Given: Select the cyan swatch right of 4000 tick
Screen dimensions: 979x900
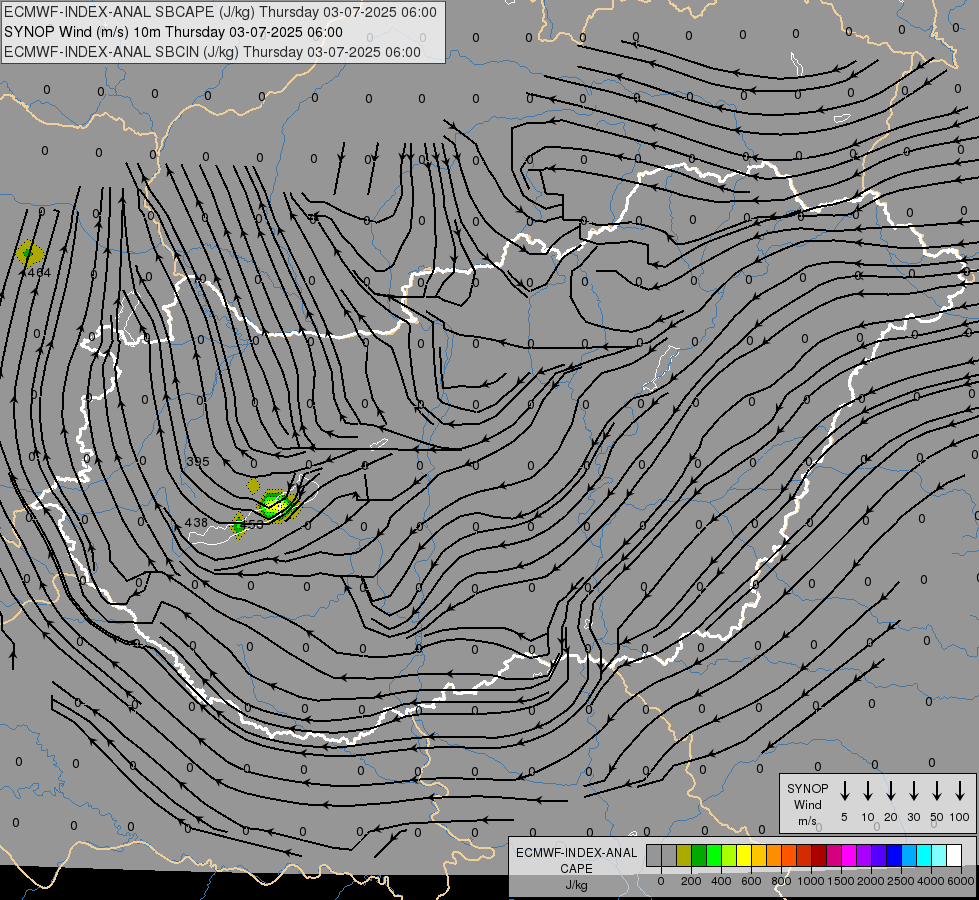Looking at the screenshot, I should click(x=939, y=855).
